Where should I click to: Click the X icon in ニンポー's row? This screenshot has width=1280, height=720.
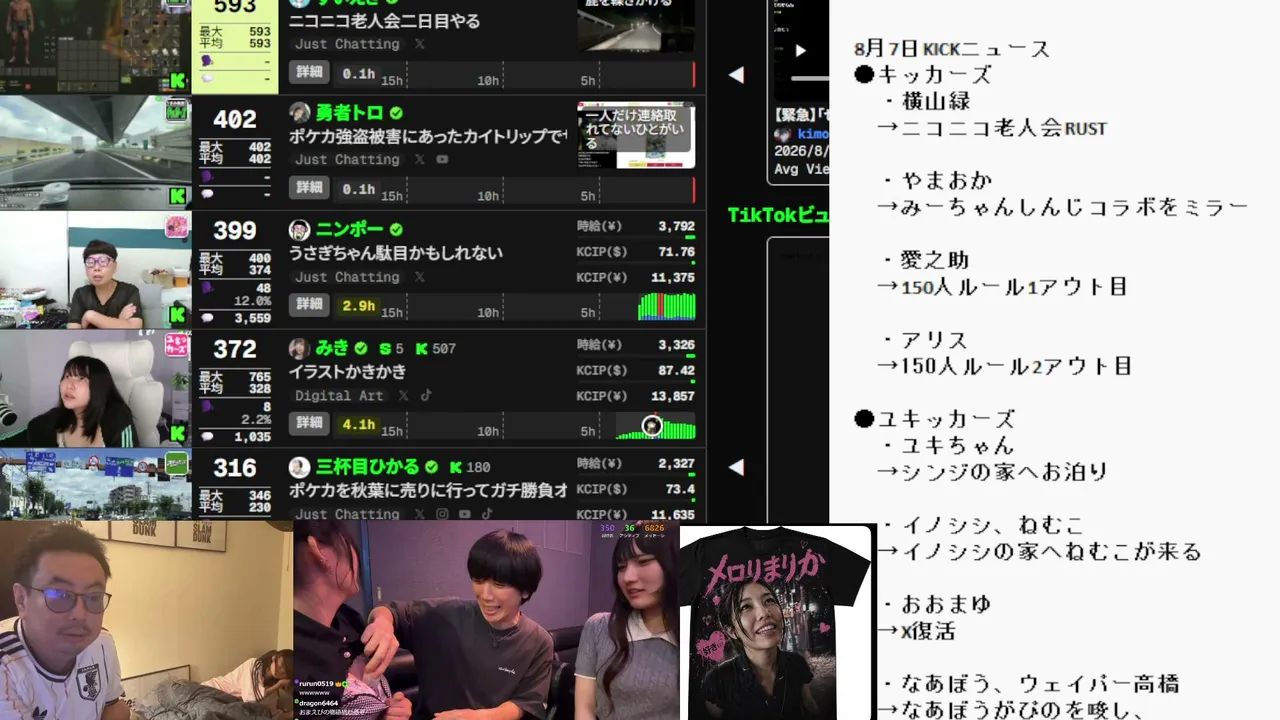coord(420,277)
